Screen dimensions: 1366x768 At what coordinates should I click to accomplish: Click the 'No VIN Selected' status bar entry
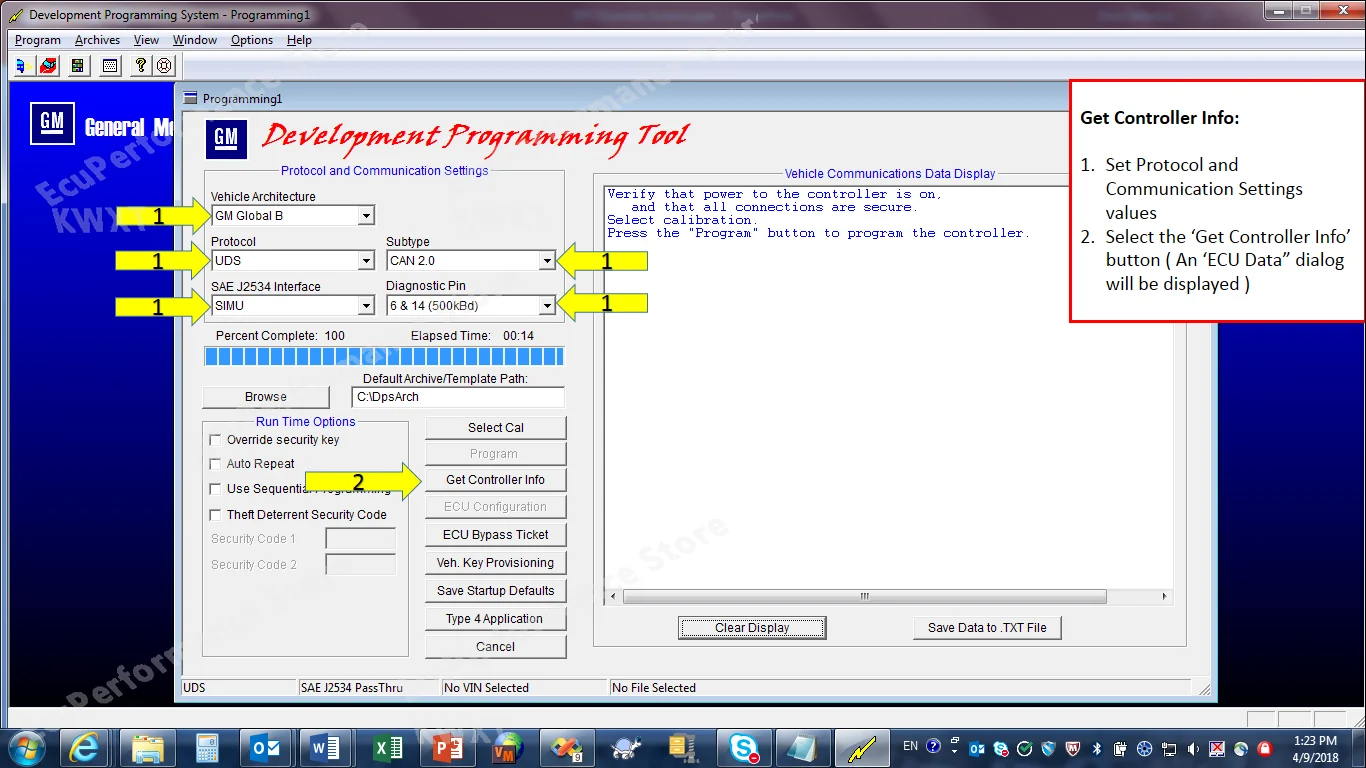click(x=524, y=688)
